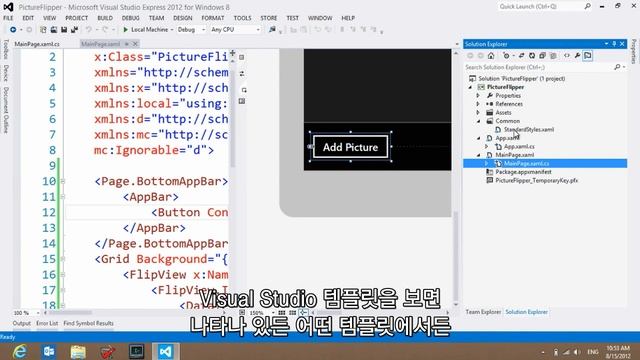
Task: Swap panes icon between code and designer
Action: [242, 73]
